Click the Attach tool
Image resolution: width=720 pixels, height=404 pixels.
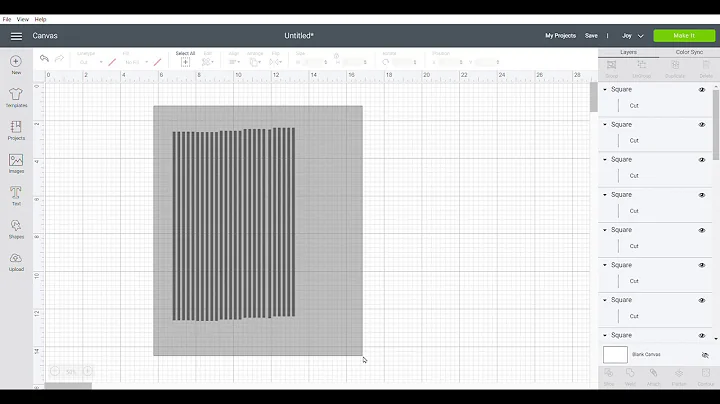653,373
